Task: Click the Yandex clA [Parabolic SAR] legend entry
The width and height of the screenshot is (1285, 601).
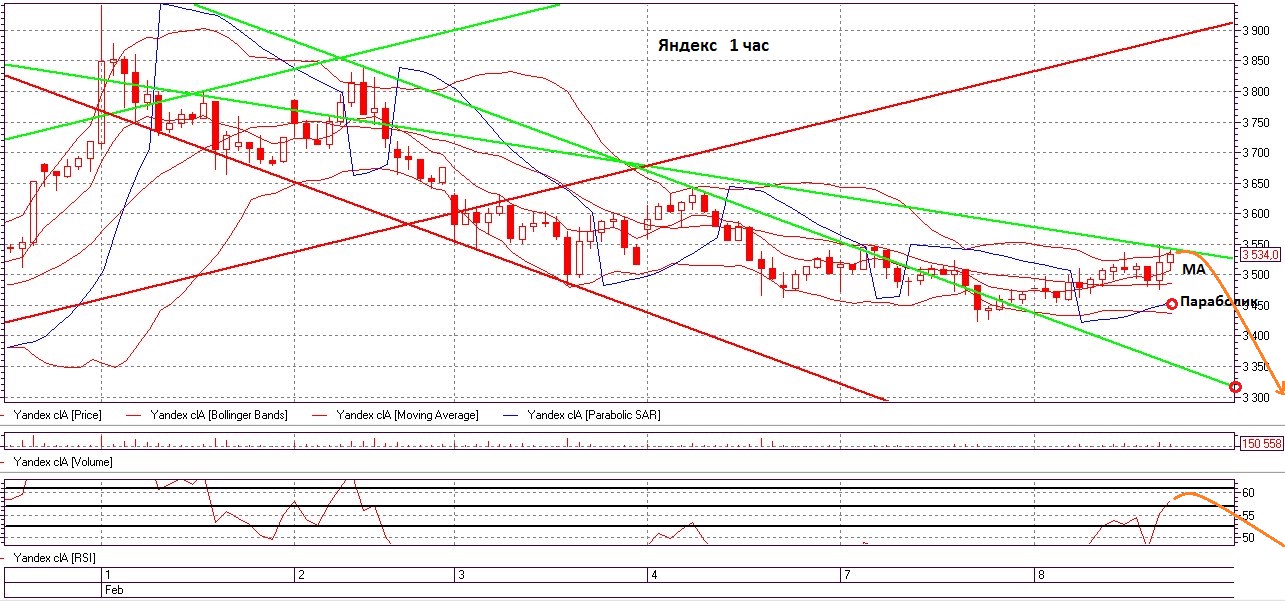Action: (x=594, y=414)
